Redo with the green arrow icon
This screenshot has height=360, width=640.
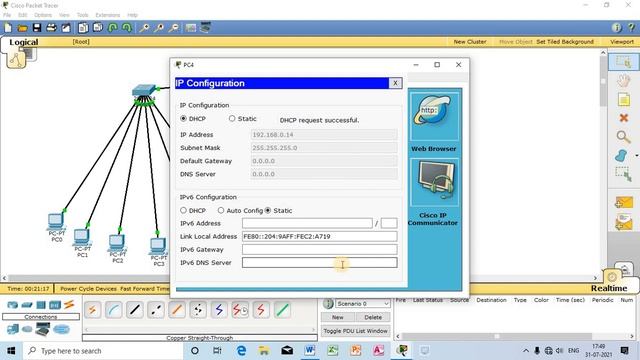coord(127,28)
